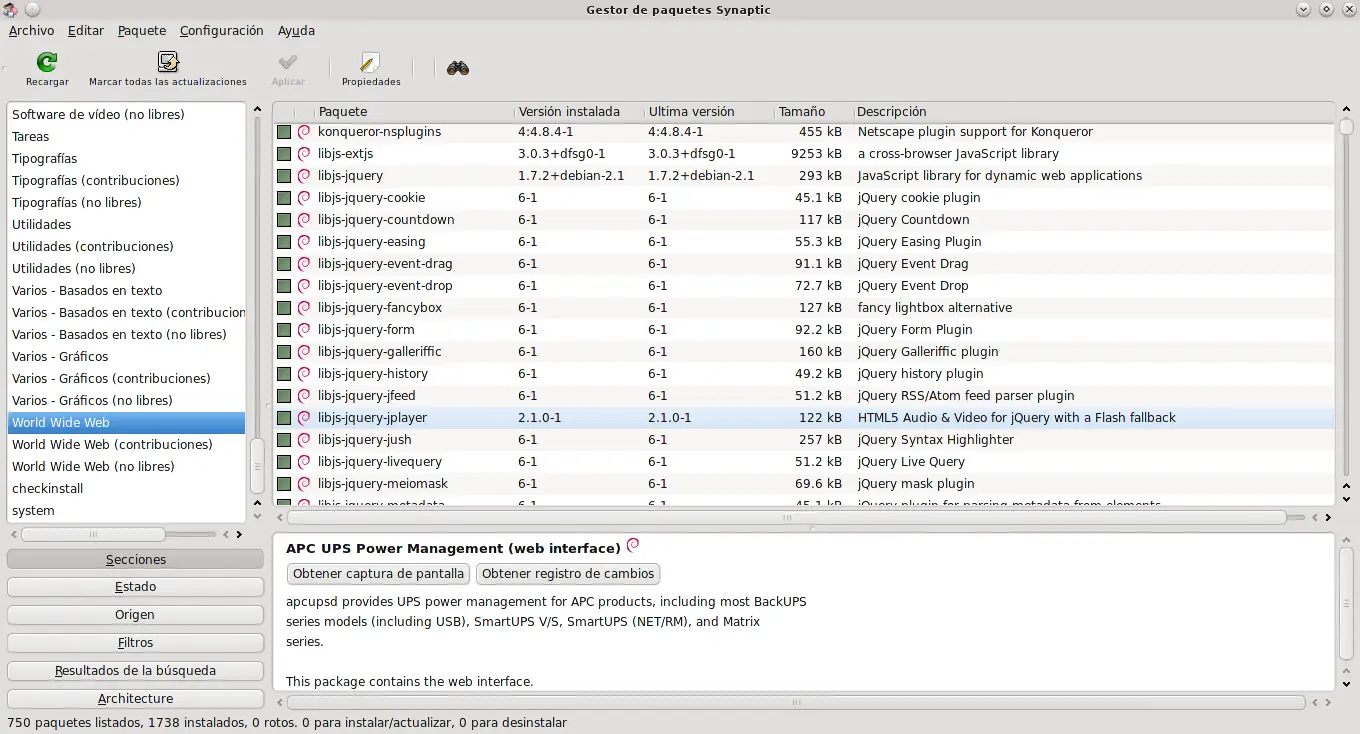The width and height of the screenshot is (1360, 734).
Task: Click the Synaptic window menu icon in title bar
Action: click(x=10, y=9)
